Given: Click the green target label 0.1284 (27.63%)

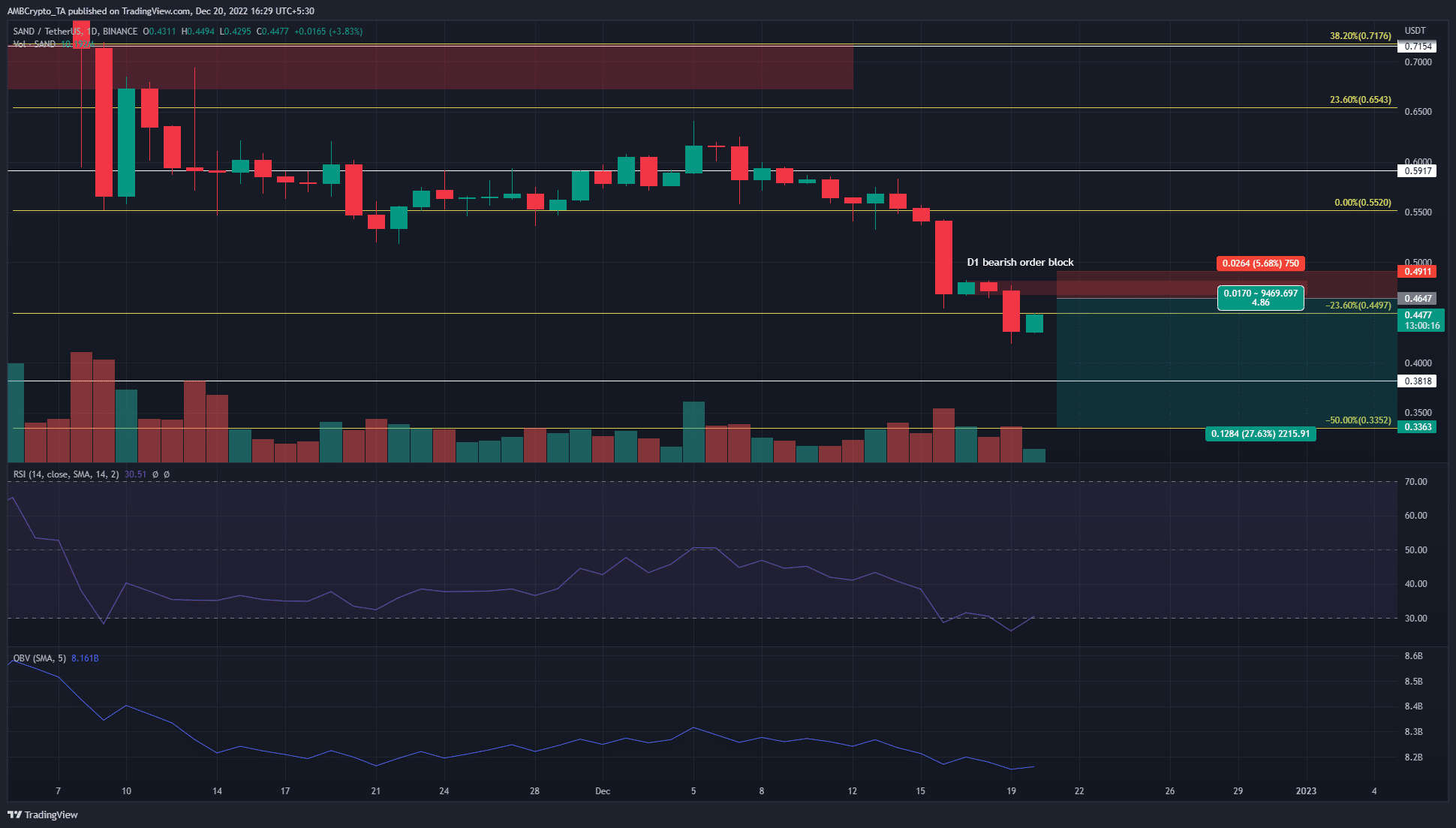Looking at the screenshot, I should click(1260, 434).
